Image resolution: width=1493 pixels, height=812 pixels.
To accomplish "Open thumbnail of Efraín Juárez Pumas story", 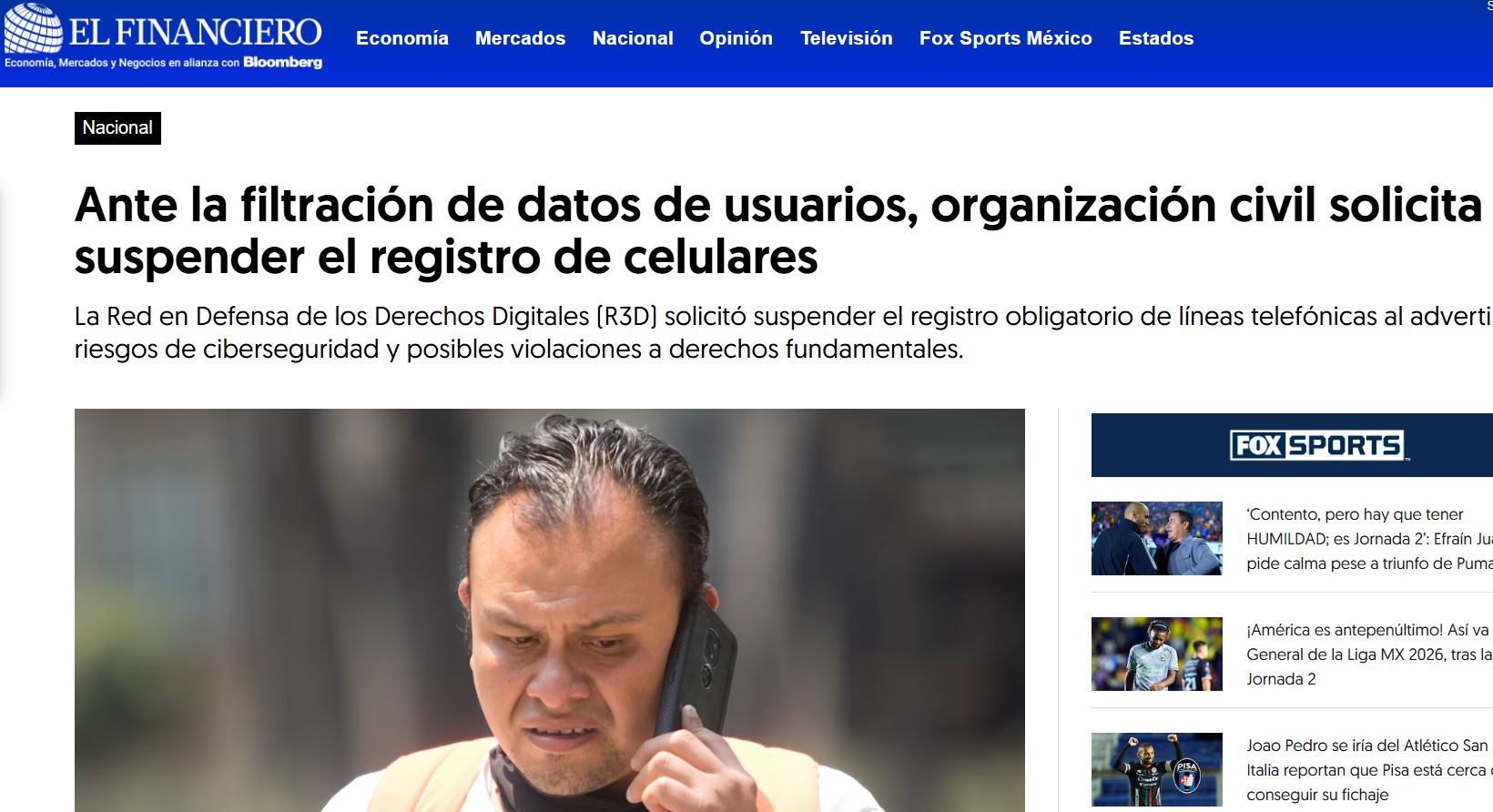I will [1157, 538].
